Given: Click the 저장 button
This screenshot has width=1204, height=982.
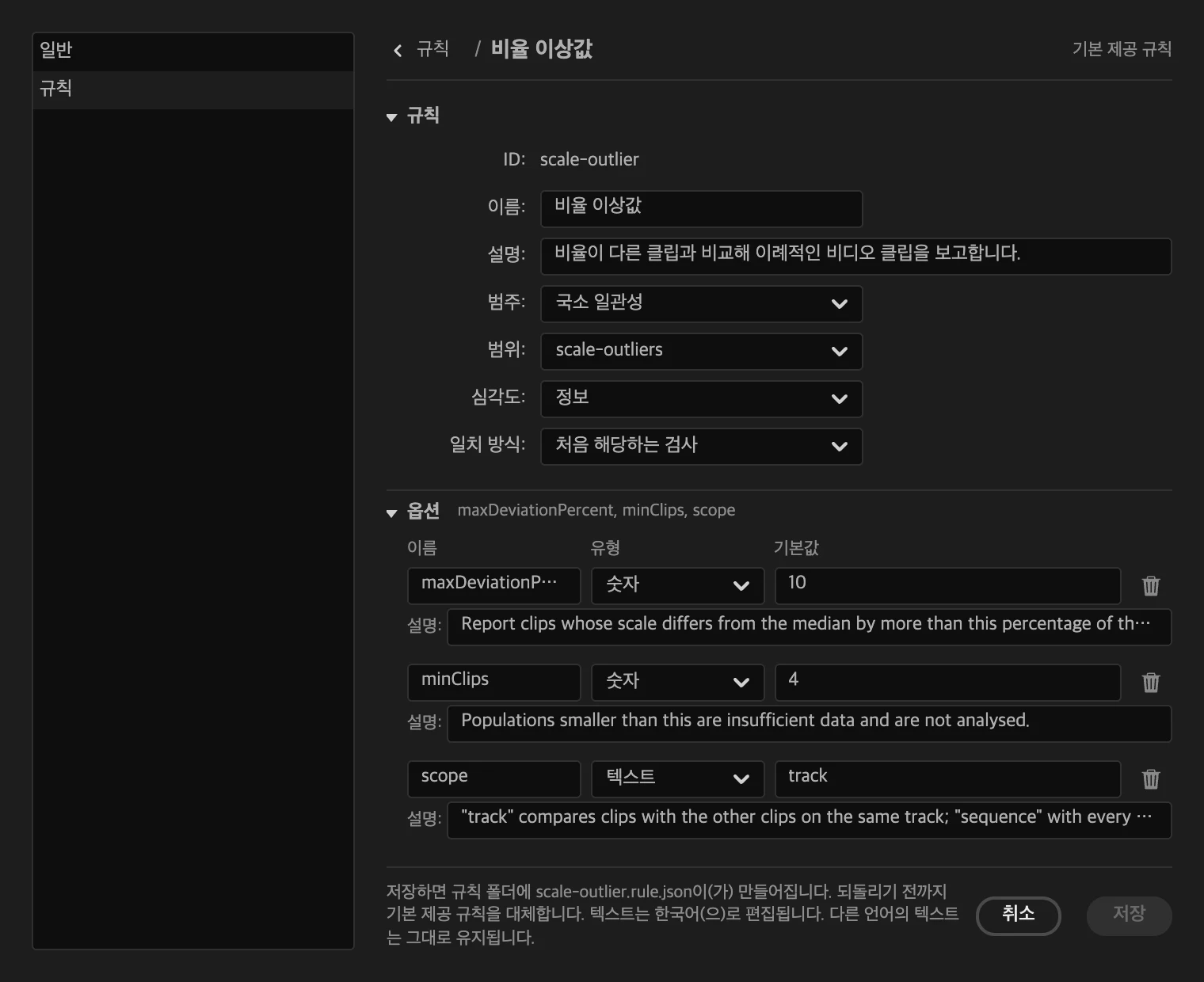Looking at the screenshot, I should coord(1130,915).
